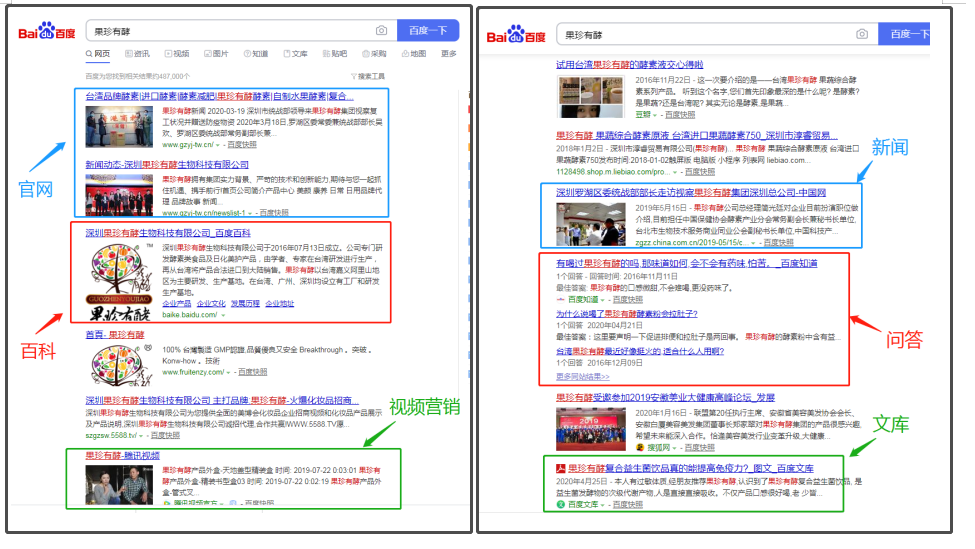Open camera image search in the left window

381,30
